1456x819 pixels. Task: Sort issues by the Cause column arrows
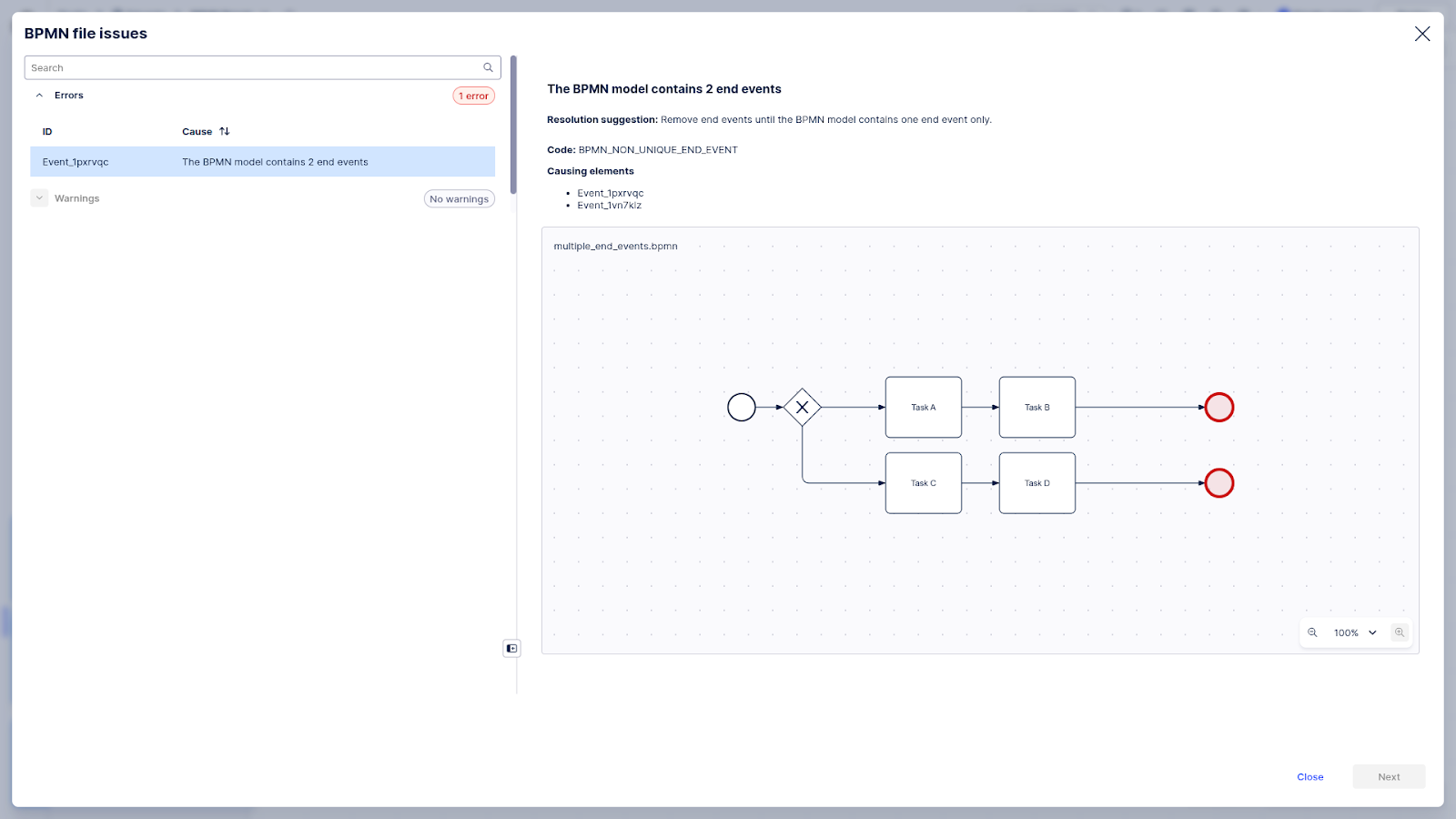pos(225,132)
